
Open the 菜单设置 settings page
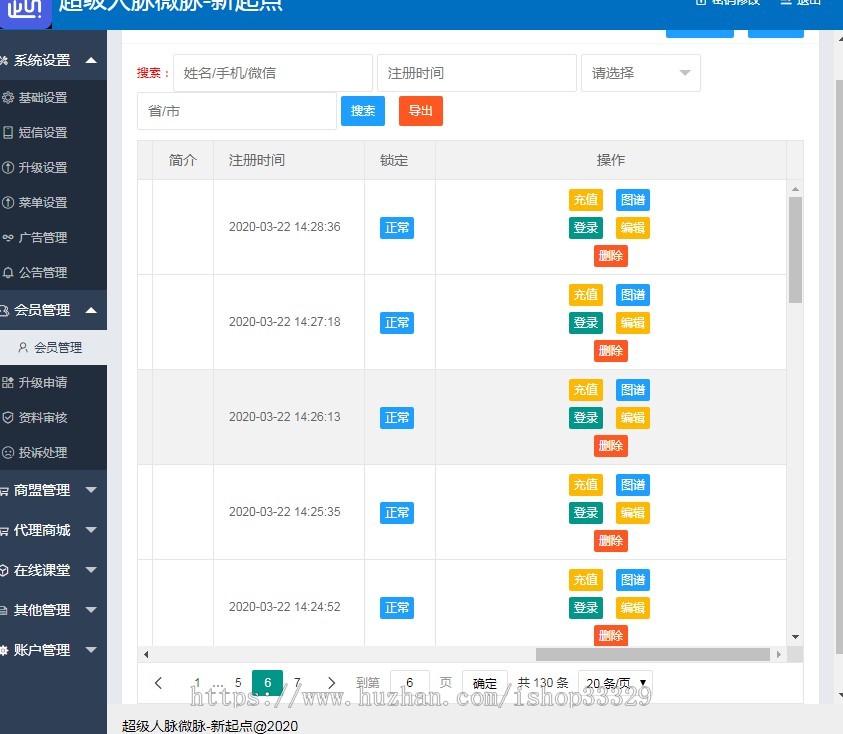pyautogui.click(x=45, y=202)
